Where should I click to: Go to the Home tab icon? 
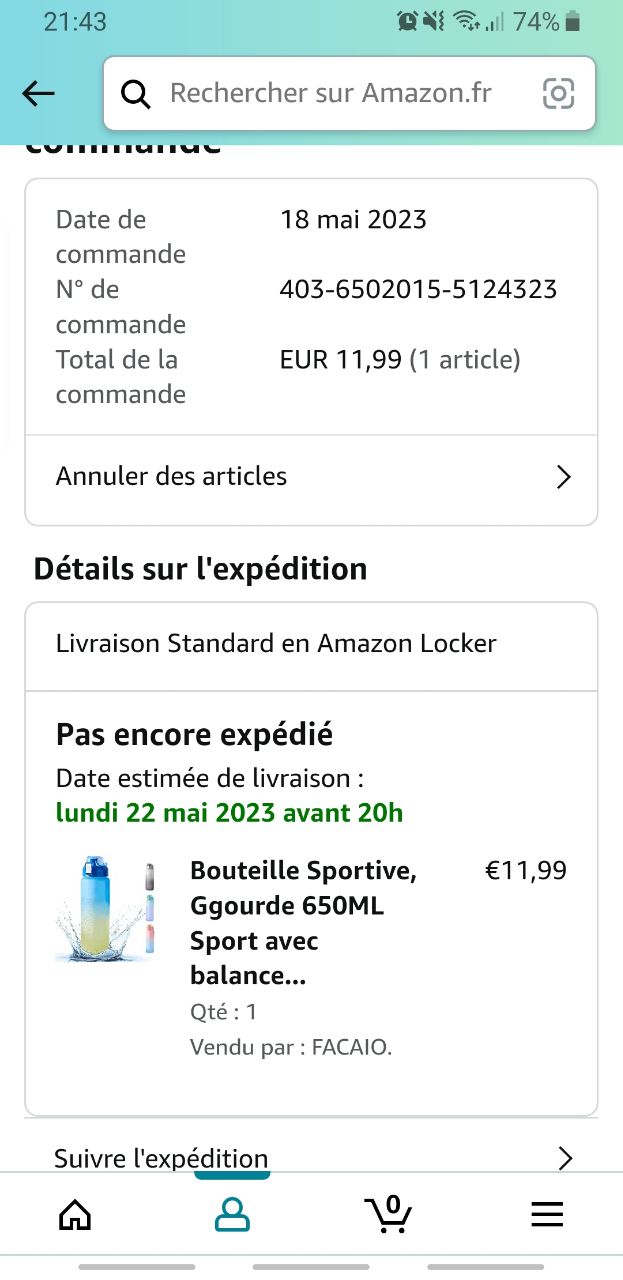[75, 1214]
